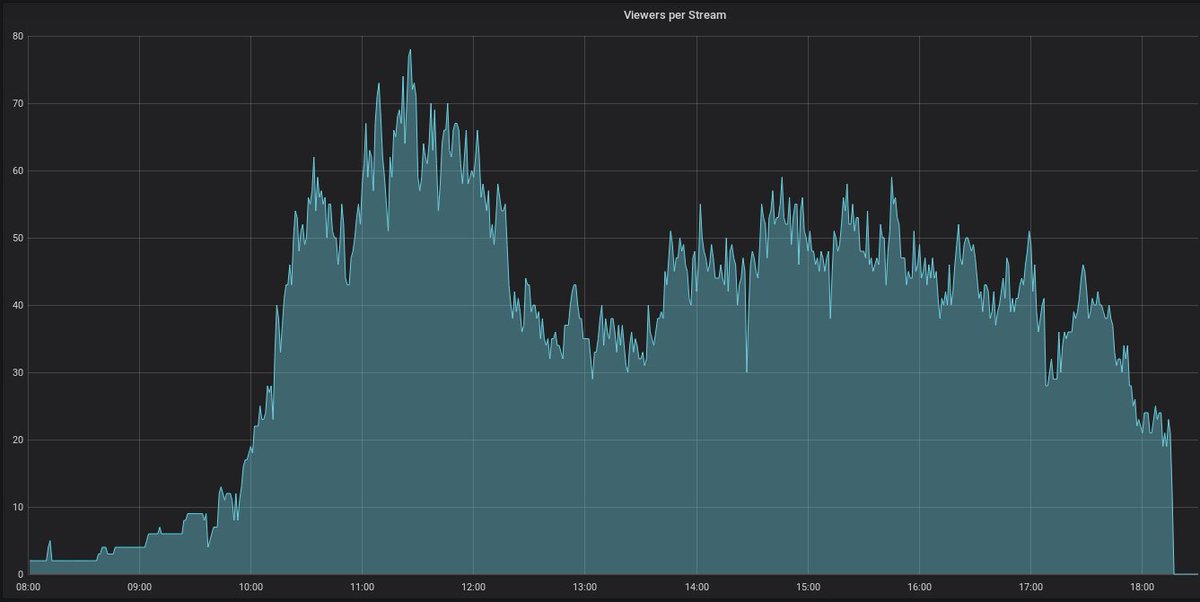
Task: Click the 09:00 time axis label
Action: 139,587
